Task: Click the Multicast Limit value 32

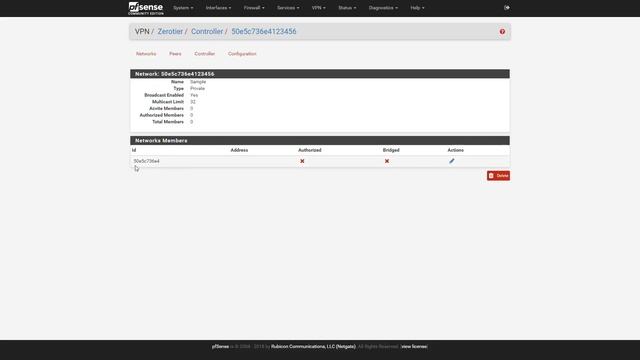Action: pos(193,102)
